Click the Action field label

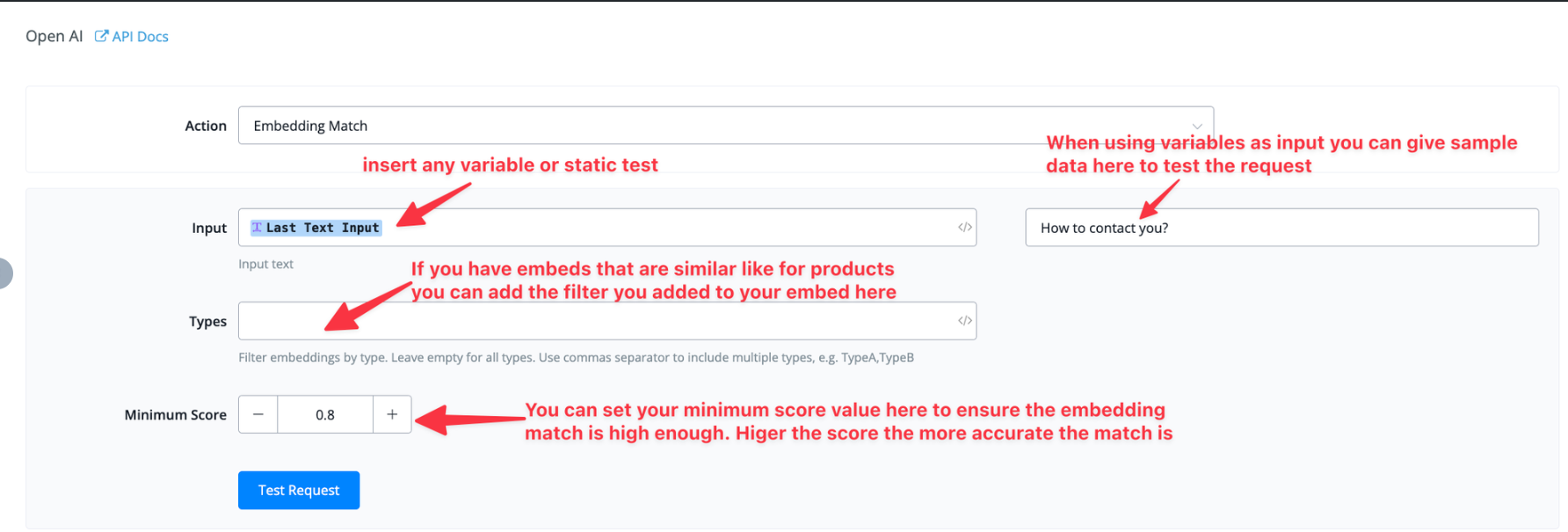206,127
